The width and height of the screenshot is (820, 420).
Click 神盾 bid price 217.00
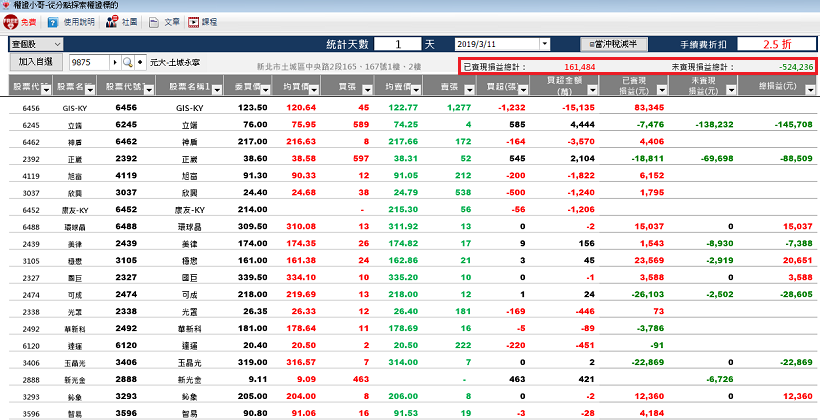coord(251,141)
